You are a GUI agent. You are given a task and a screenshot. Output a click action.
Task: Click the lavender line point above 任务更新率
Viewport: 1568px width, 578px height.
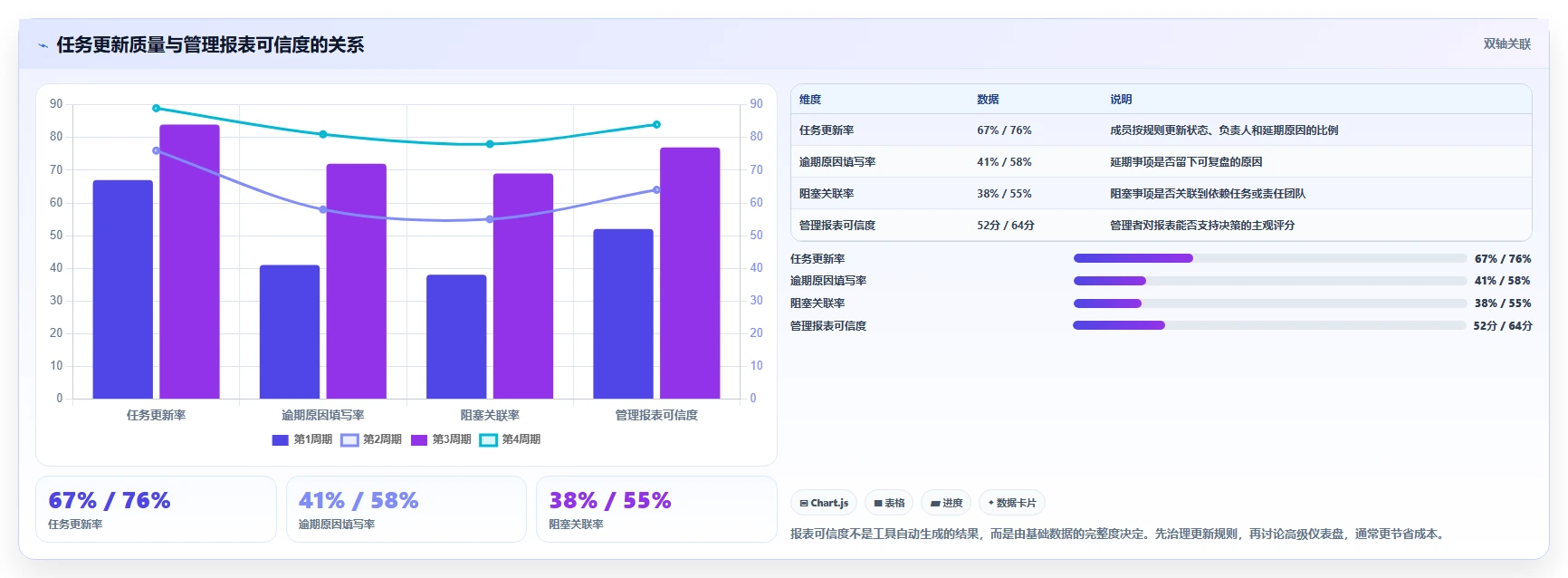pos(157,150)
